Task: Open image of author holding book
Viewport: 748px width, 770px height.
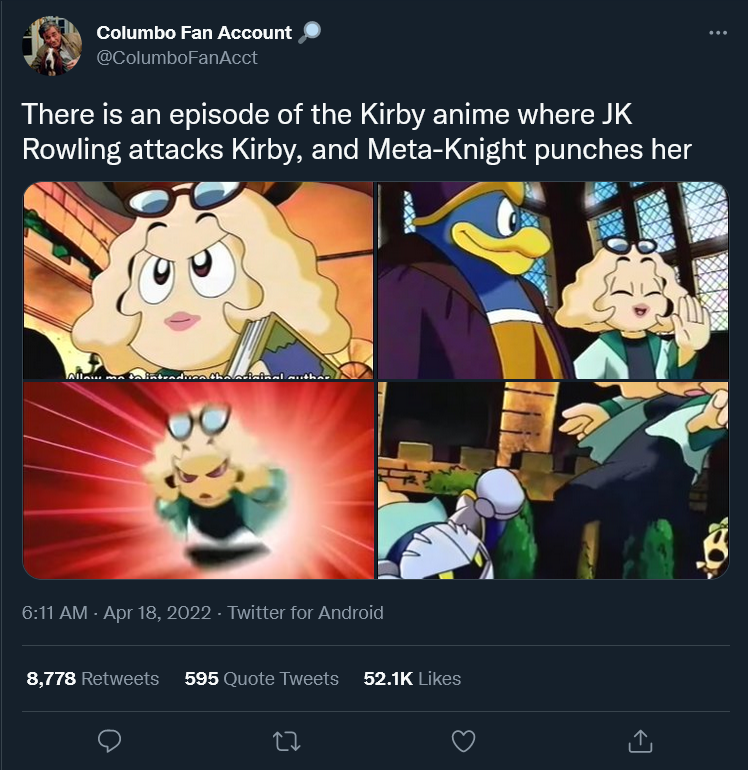Action: (198, 280)
